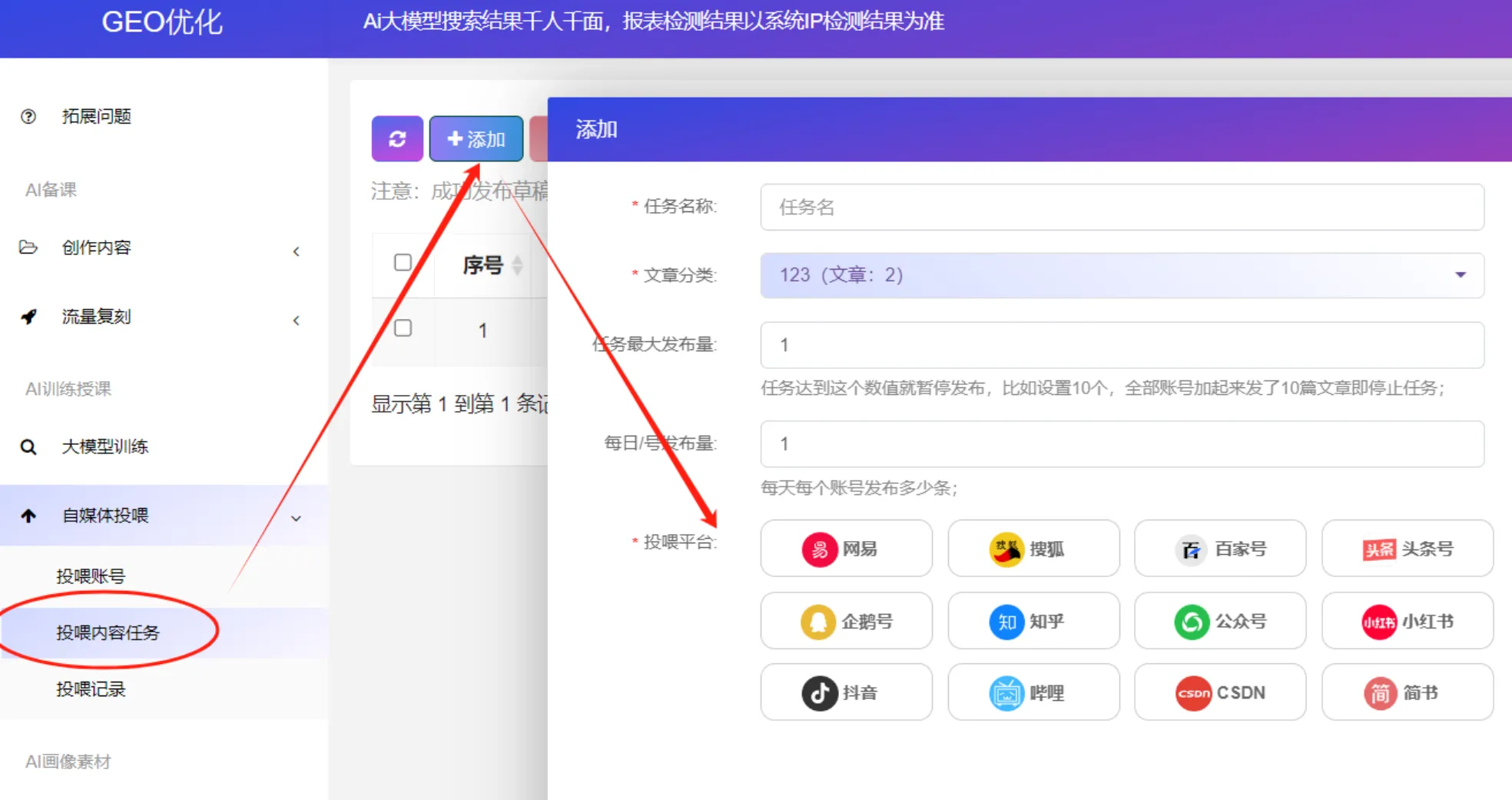Click the question mark icon beside 拓展问题

pos(28,117)
